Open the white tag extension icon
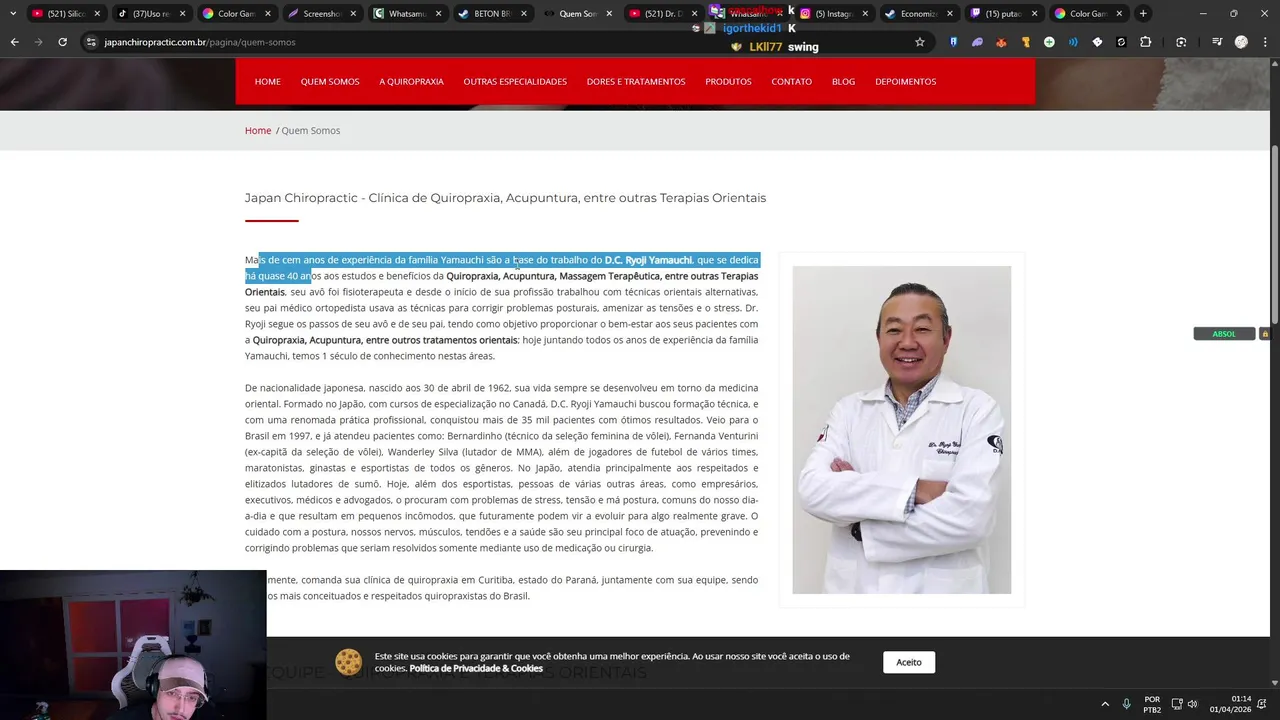Image resolution: width=1280 pixels, height=720 pixels. tap(1097, 42)
